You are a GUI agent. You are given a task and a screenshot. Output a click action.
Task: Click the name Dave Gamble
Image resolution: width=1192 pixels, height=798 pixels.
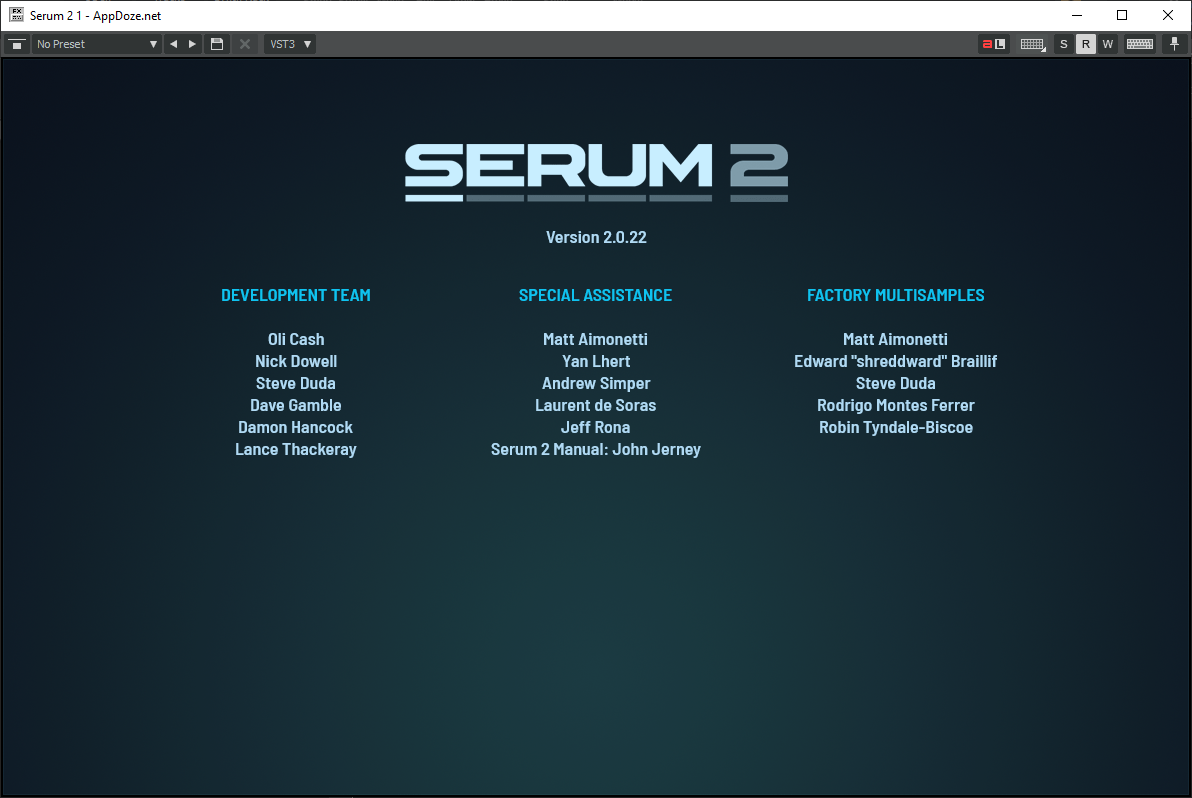(296, 405)
